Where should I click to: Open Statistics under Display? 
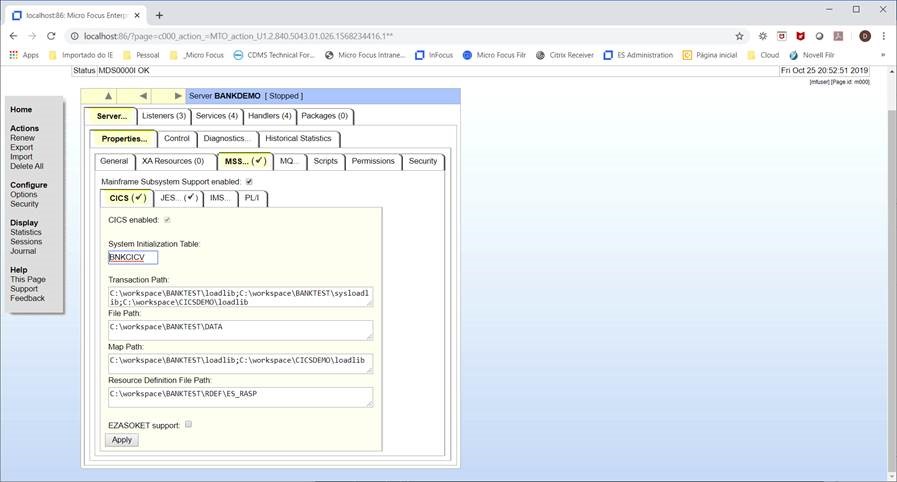coord(26,232)
